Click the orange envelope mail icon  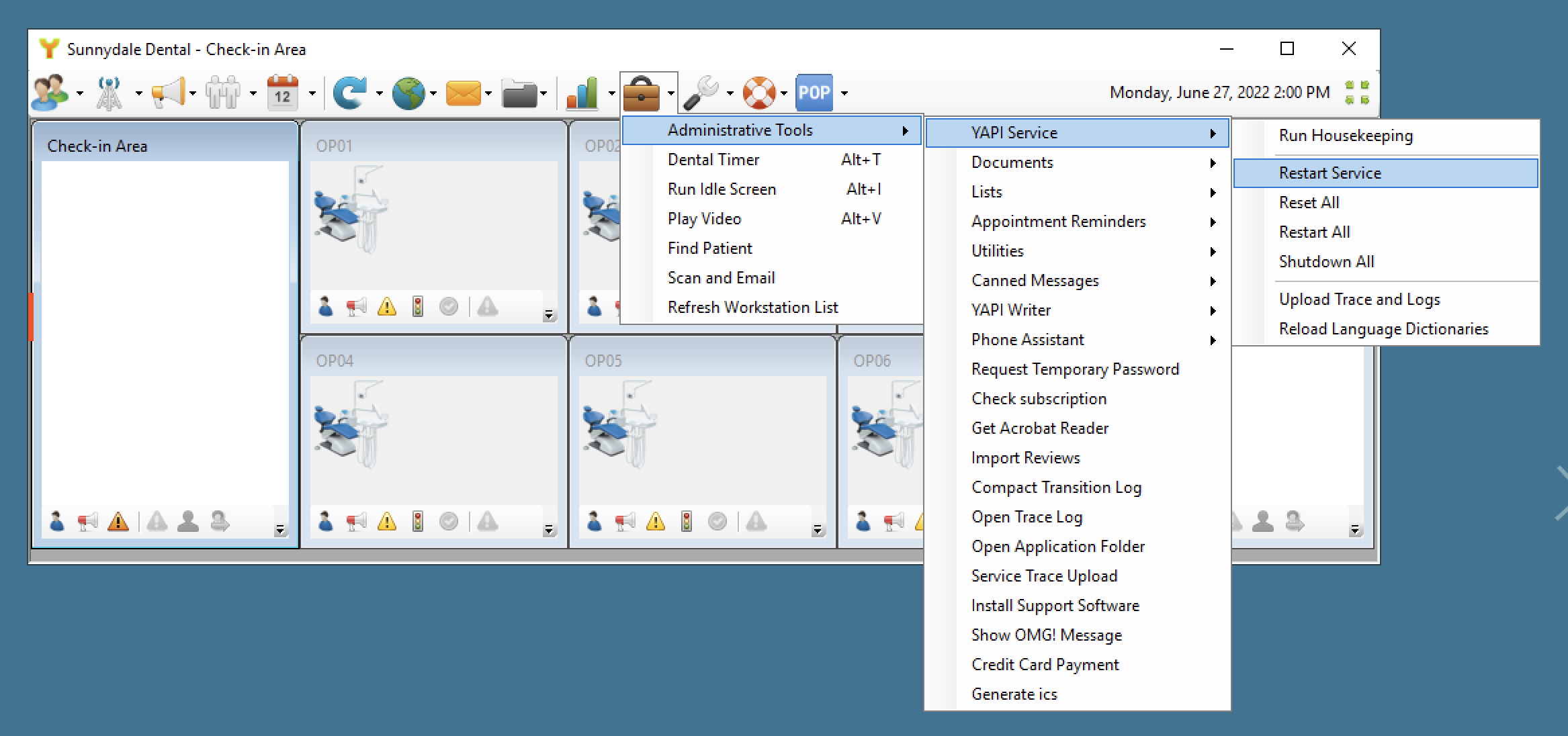(x=464, y=93)
